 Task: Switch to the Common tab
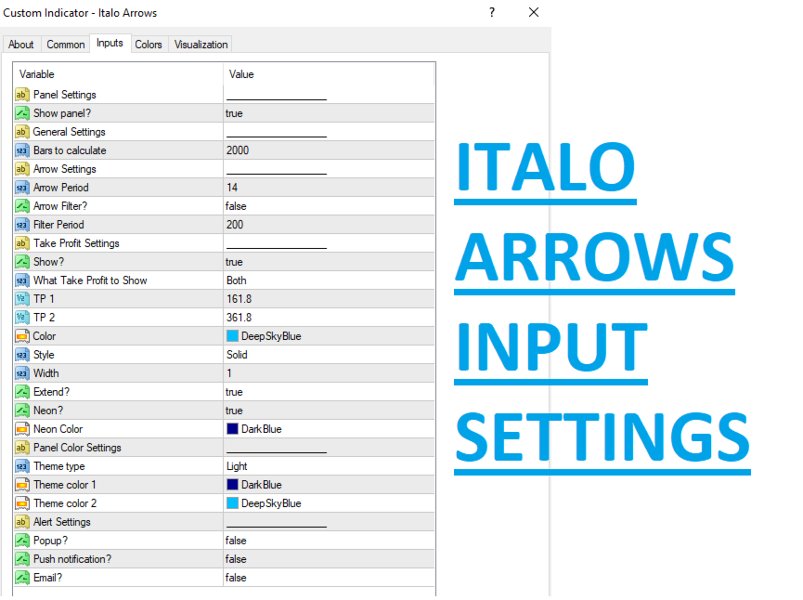point(66,45)
